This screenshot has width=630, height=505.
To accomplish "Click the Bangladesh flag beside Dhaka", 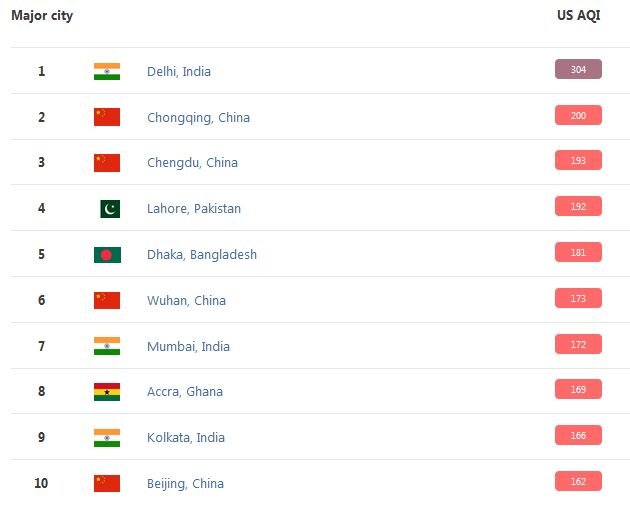I will [107, 254].
